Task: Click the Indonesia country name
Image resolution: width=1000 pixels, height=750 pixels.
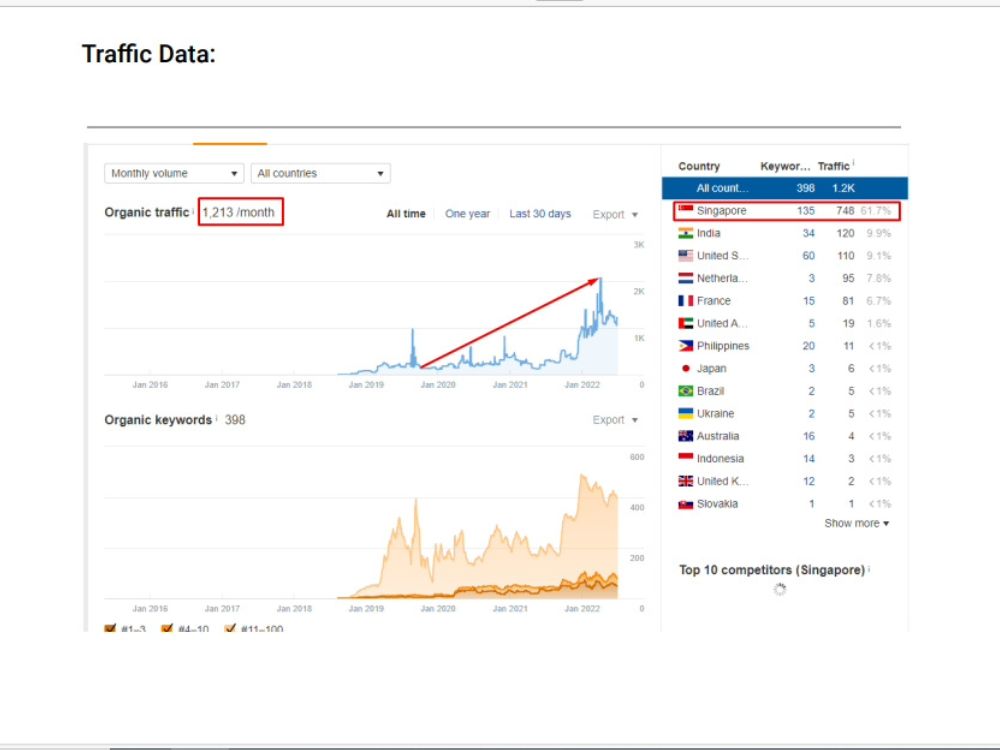Action: click(720, 459)
